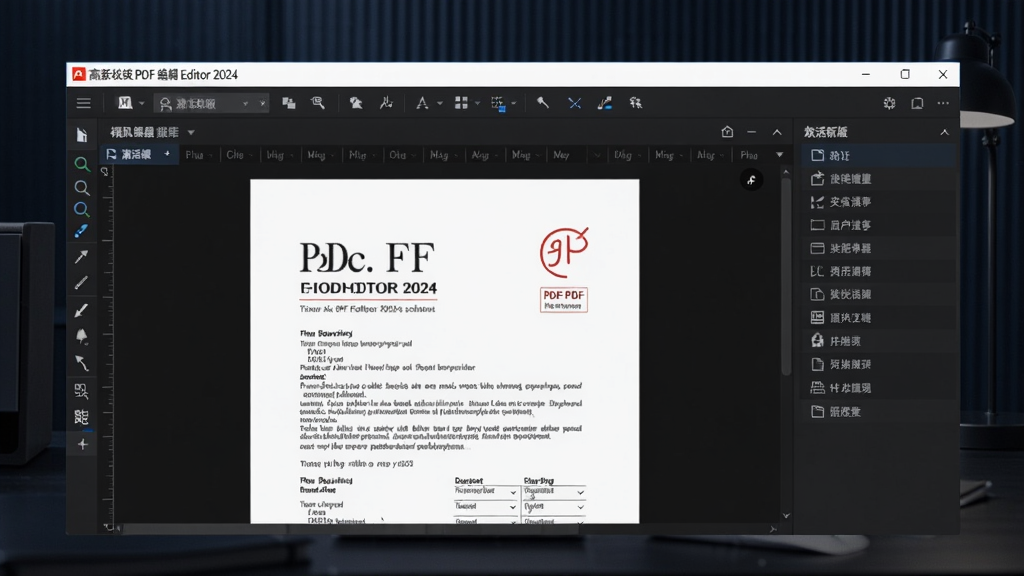Select right panel item with monitor icon

coord(877,225)
